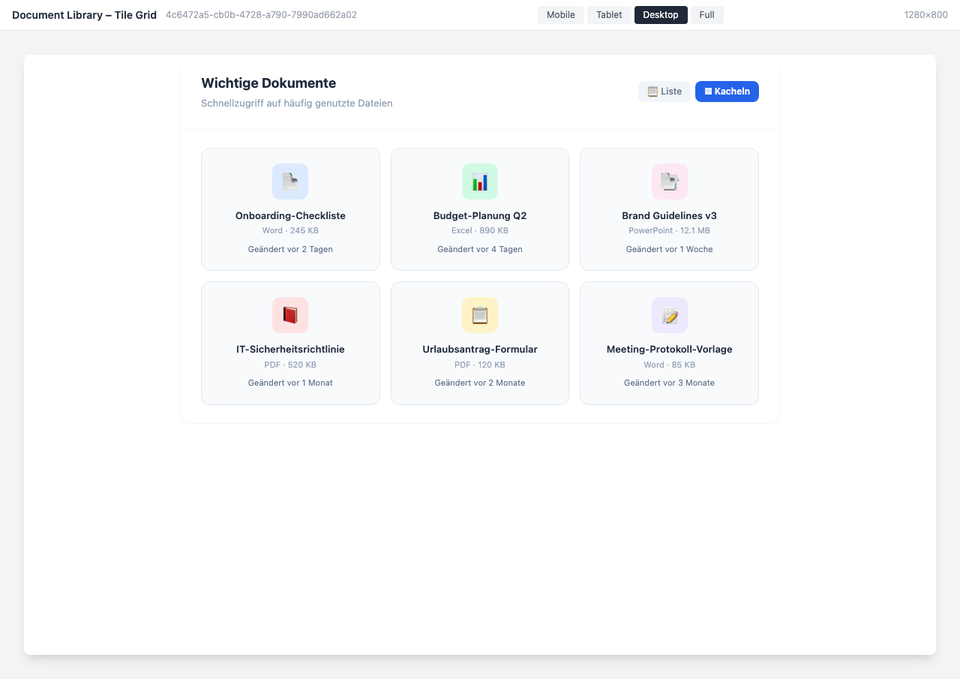Click the 1280×800 resolution label

point(925,15)
